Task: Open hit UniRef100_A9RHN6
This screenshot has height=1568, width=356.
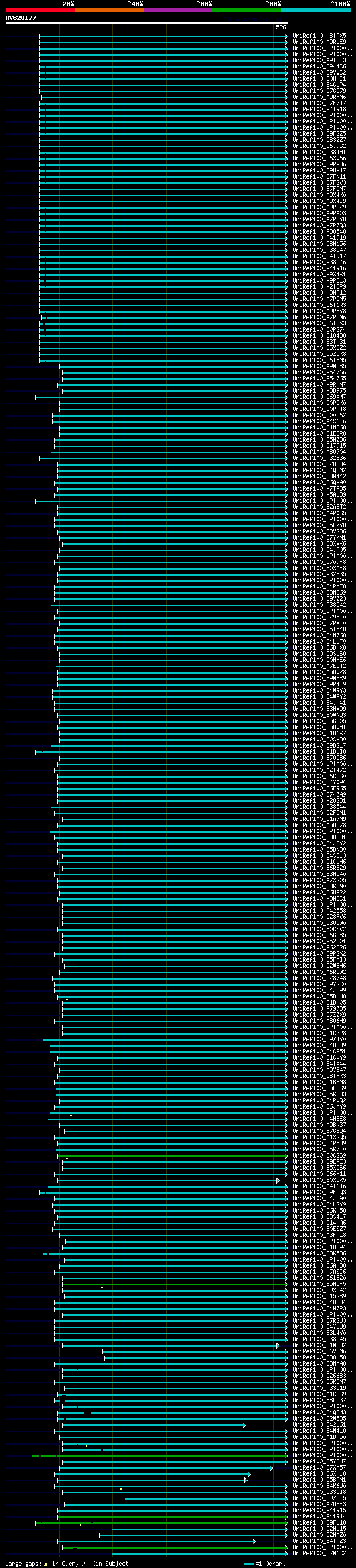Action: tap(319, 97)
